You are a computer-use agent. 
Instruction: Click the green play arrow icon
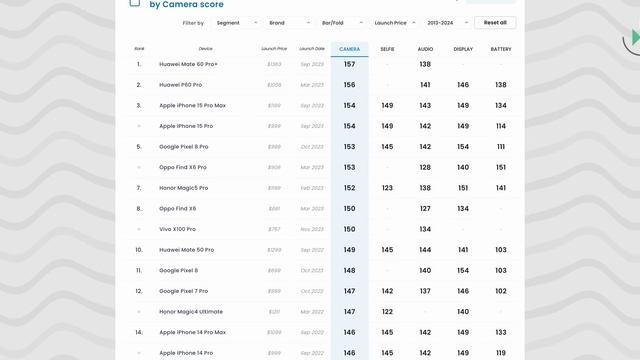coord(636,37)
